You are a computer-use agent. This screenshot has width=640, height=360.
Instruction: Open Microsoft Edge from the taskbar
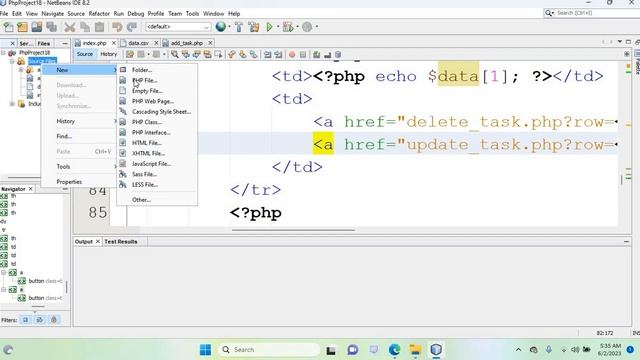394,350
